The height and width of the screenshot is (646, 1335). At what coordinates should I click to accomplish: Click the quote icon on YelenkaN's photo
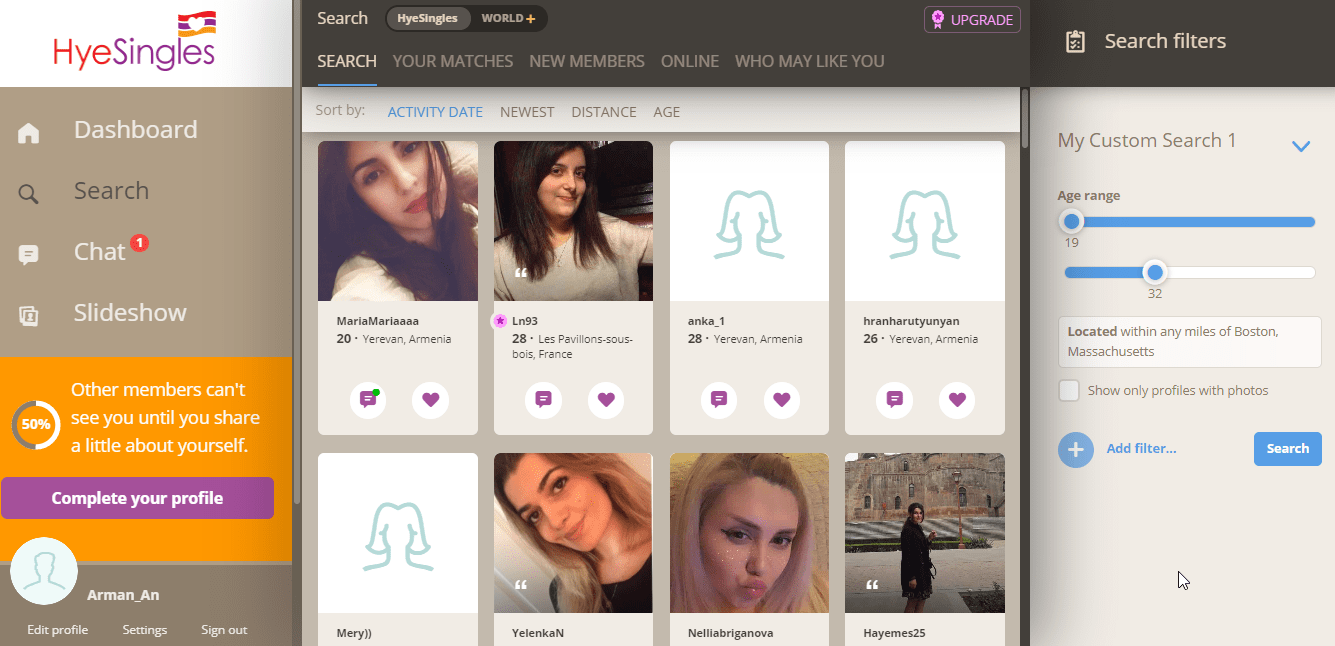coord(521,585)
